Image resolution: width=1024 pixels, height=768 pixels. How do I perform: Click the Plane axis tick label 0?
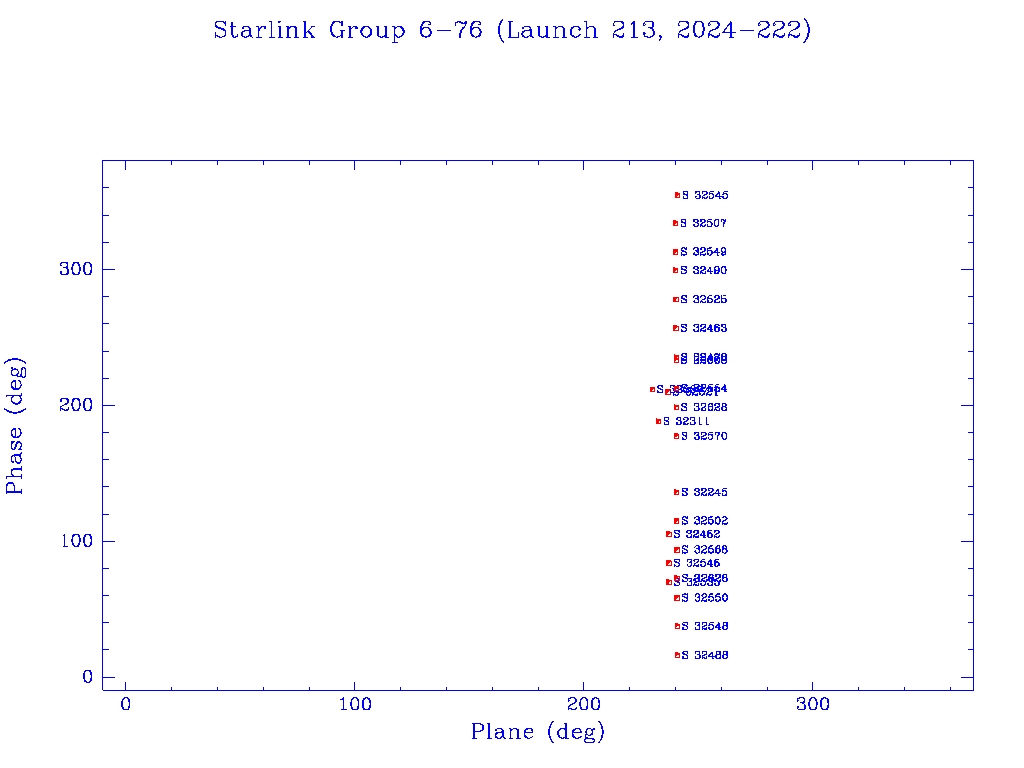click(x=125, y=704)
